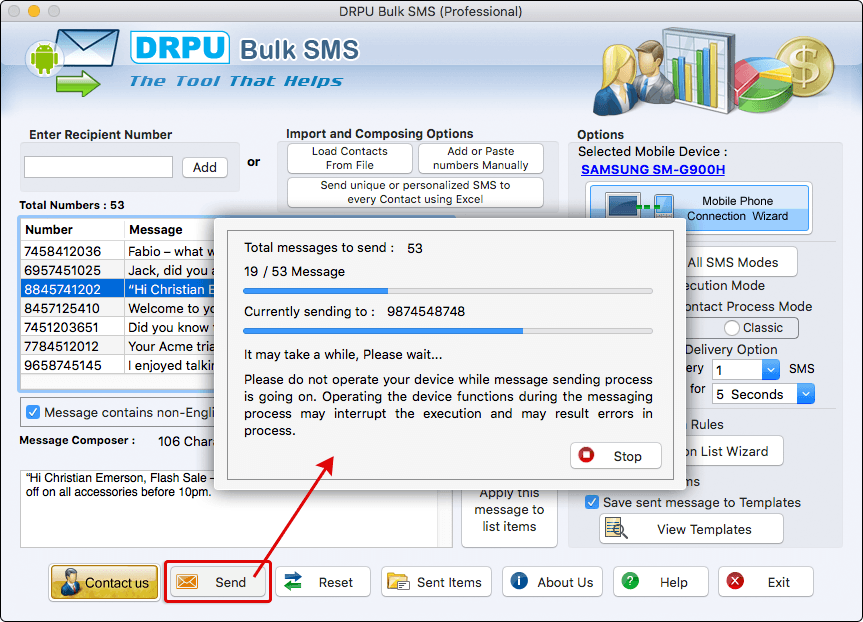Select row with number 9658745145
This screenshot has width=863, height=622.
118,365
